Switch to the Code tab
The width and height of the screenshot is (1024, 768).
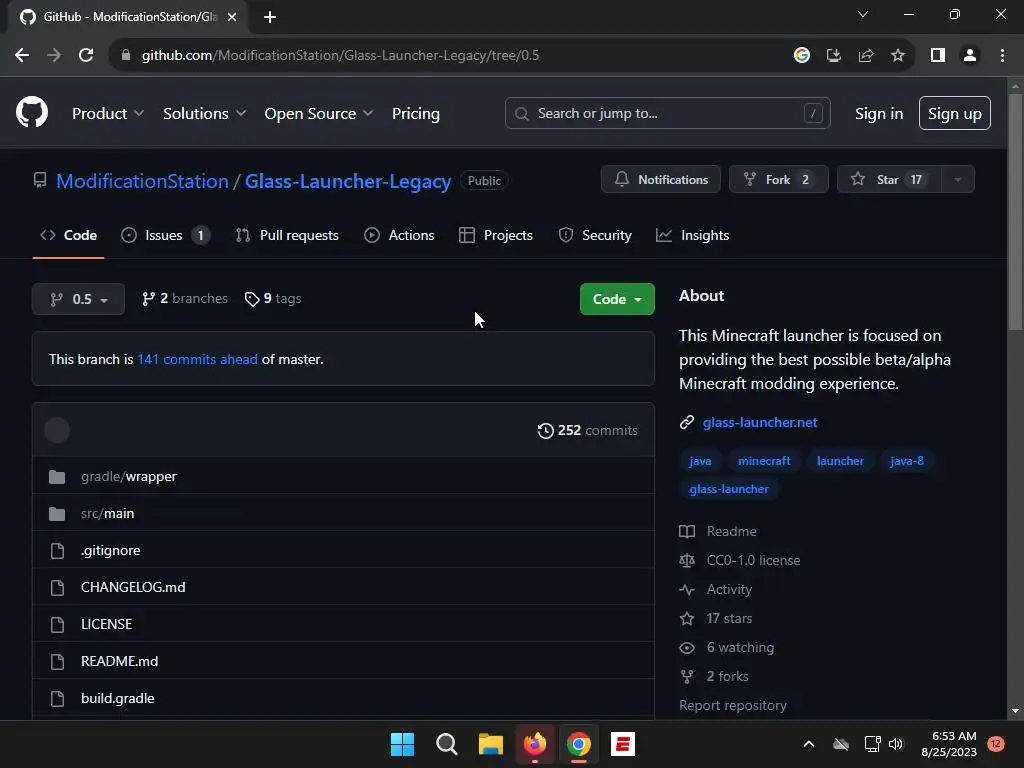(69, 235)
